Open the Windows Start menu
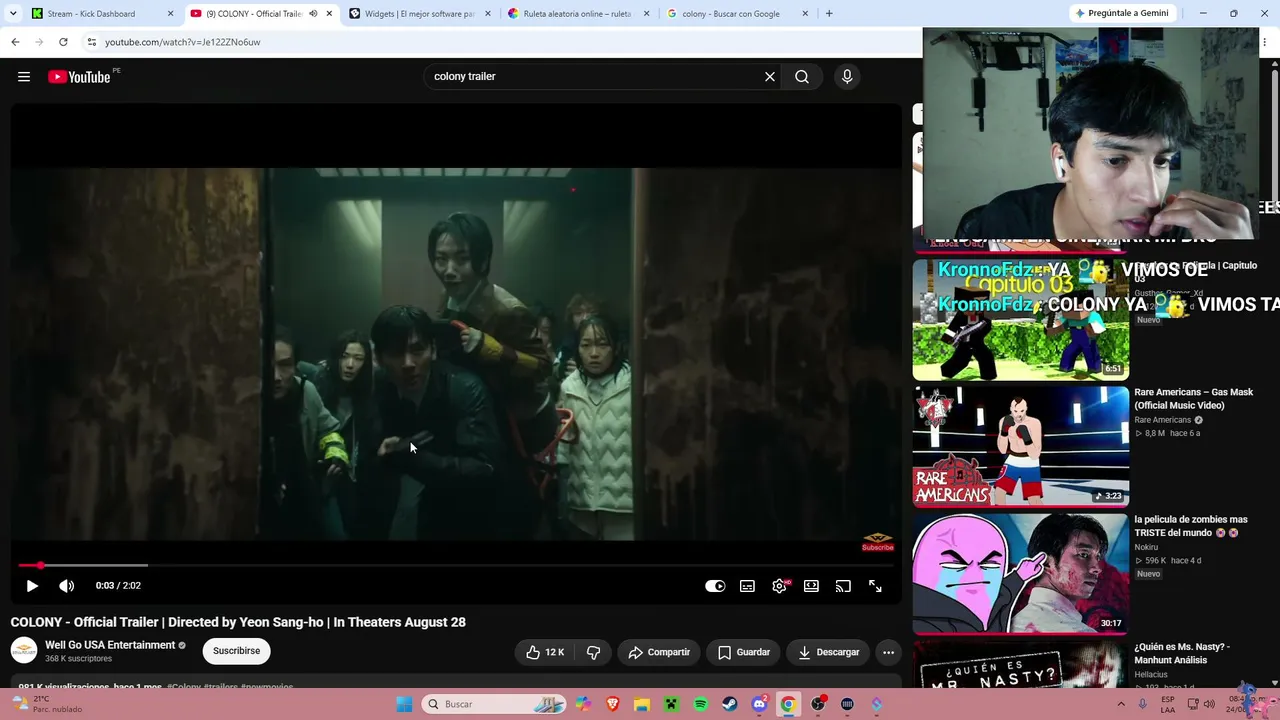 click(404, 705)
